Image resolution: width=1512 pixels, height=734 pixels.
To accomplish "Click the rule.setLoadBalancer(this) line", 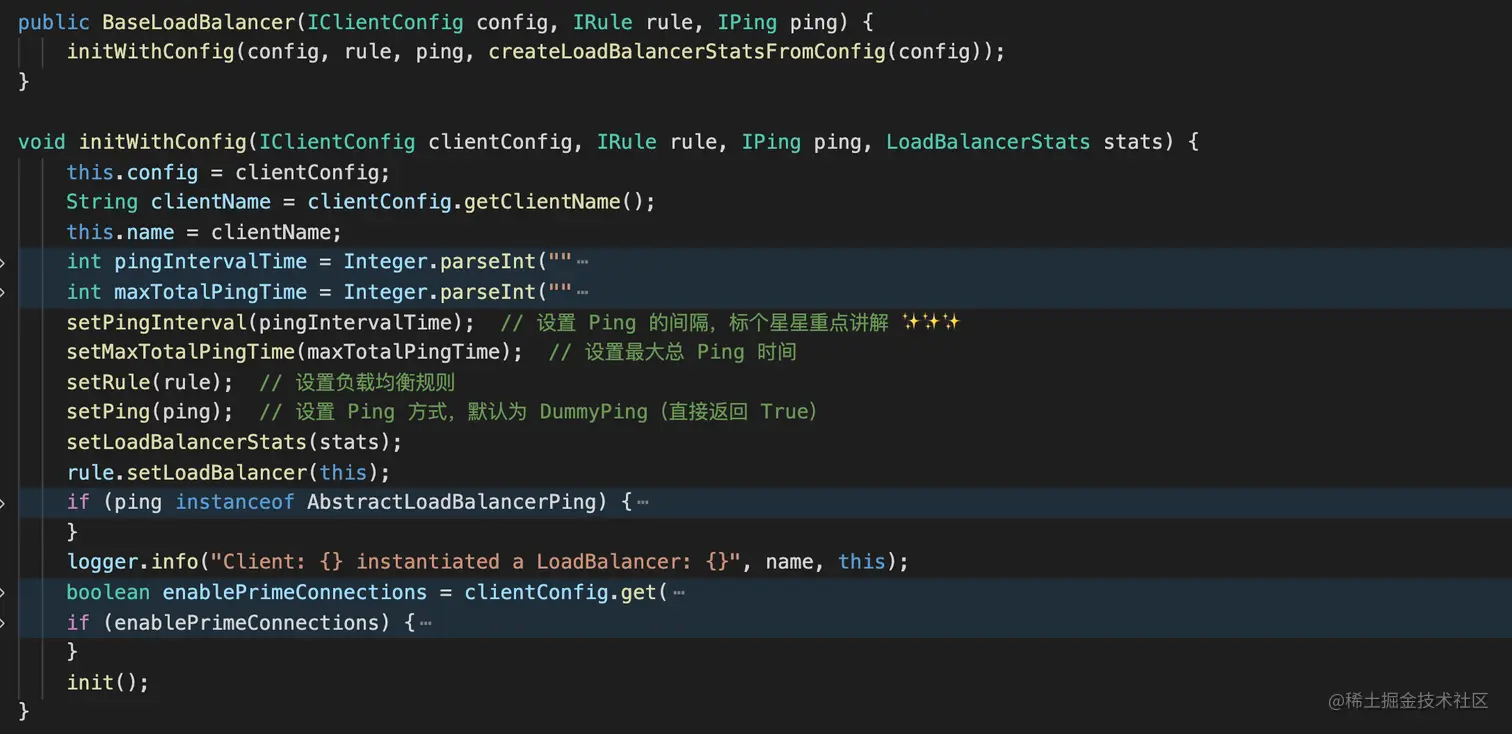I will (x=228, y=472).
